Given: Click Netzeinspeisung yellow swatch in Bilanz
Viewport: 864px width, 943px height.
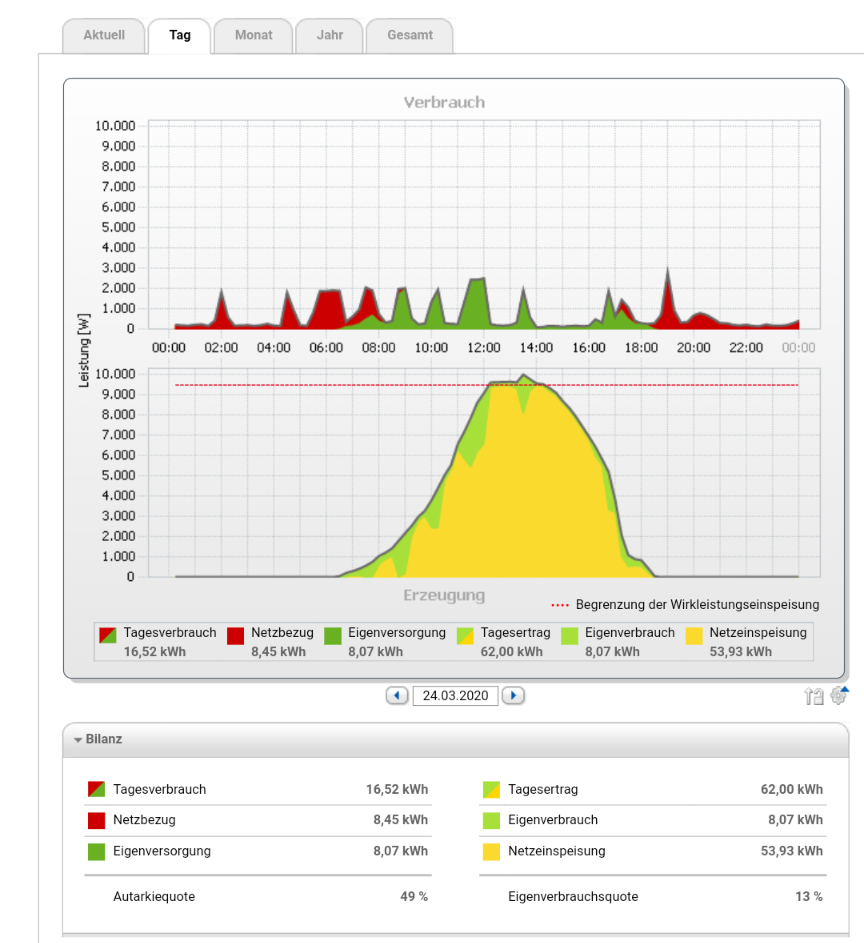Looking at the screenshot, I should (x=491, y=852).
